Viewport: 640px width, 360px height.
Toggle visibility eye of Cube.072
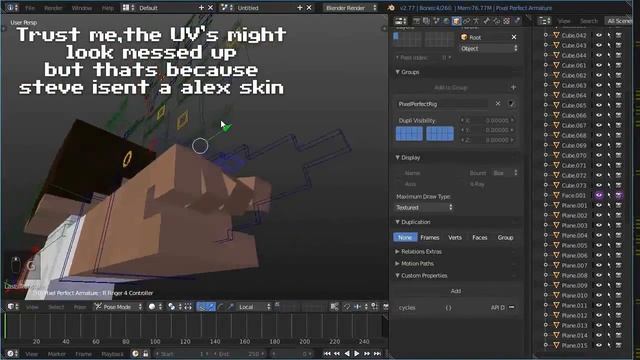point(599,175)
